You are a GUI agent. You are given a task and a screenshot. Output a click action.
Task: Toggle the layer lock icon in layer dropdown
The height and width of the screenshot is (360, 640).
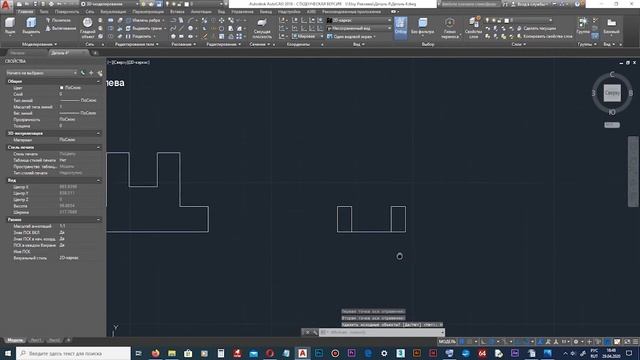tap(500, 20)
